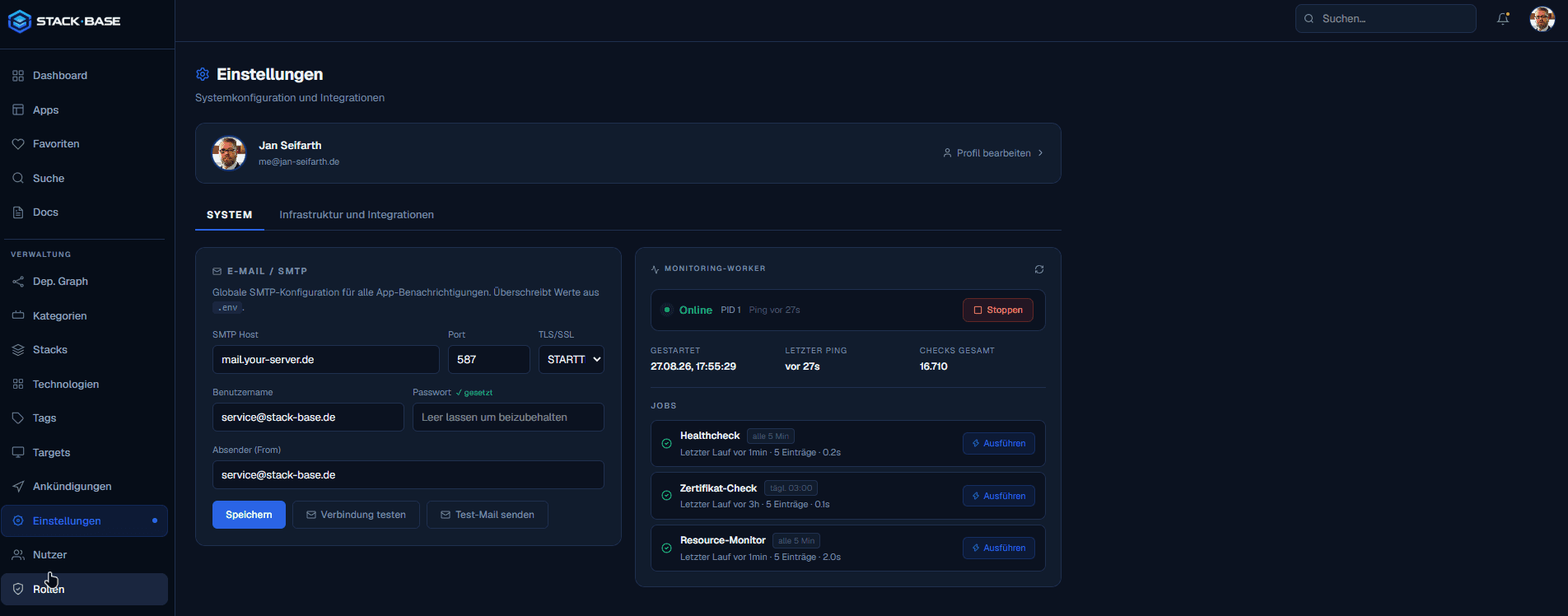Image resolution: width=1568 pixels, height=616 pixels.
Task: Open the TLS/SSL dropdown
Action: pos(572,360)
